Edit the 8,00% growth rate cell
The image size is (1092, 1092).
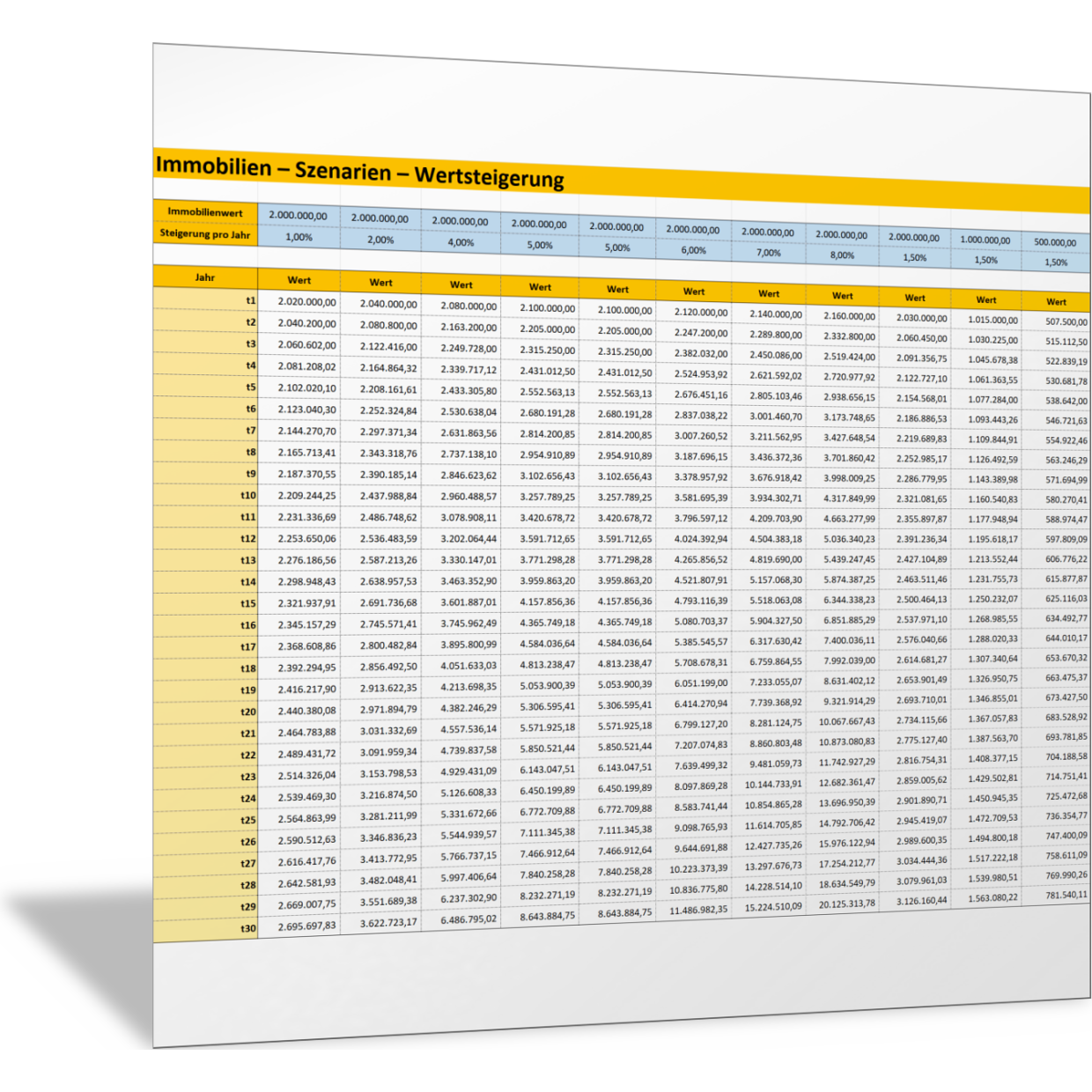click(842, 255)
